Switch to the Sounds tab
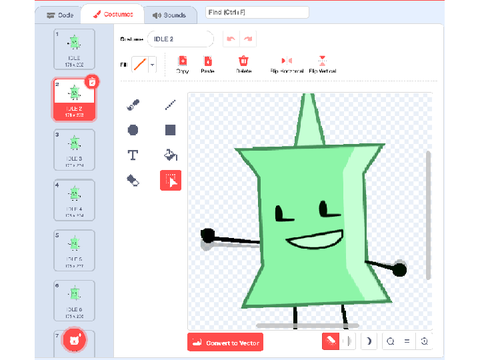The image size is (480, 360). tap(169, 15)
